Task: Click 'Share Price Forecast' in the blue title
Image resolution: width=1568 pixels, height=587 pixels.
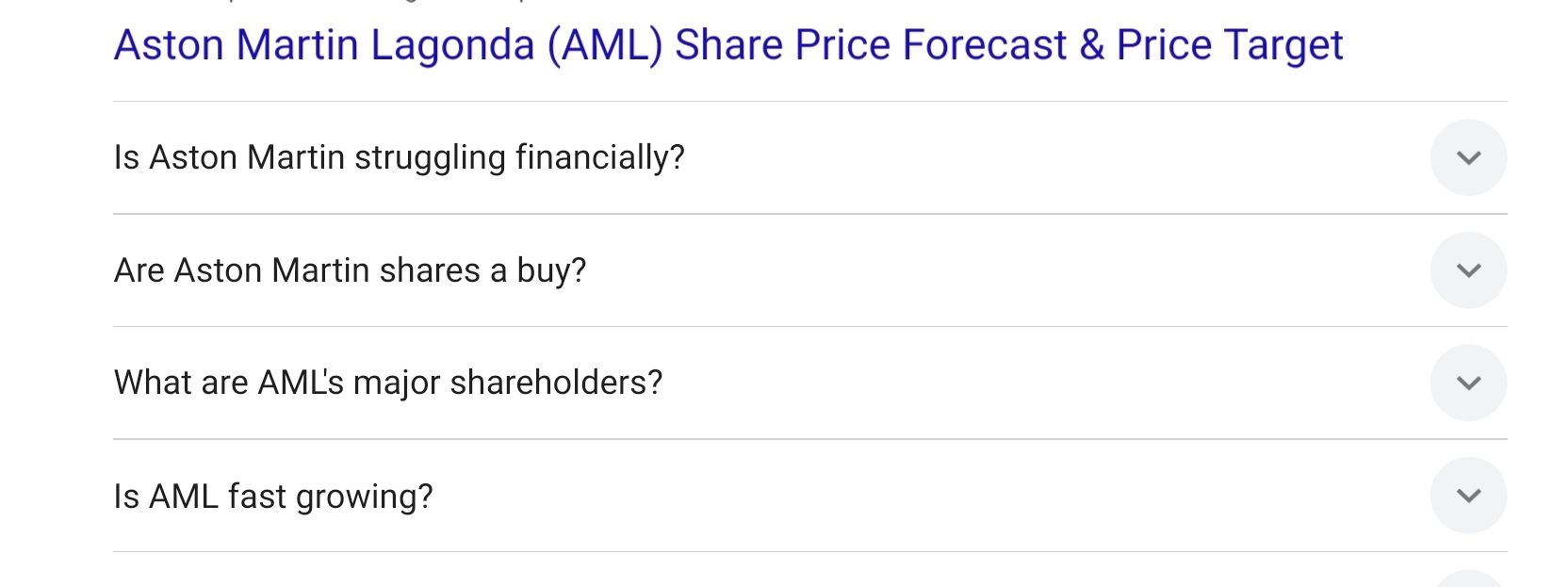Action: click(x=871, y=45)
